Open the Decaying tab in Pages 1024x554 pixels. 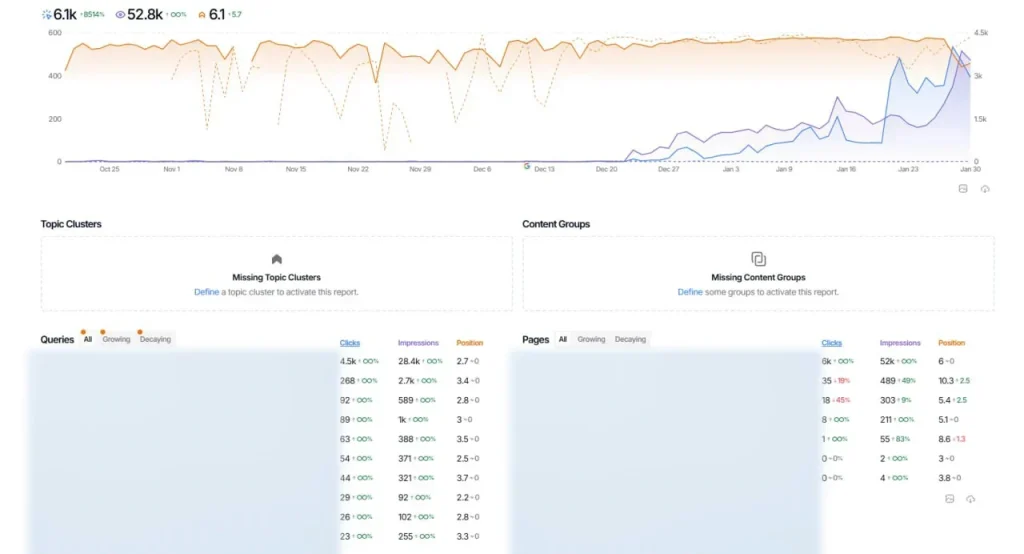point(630,340)
